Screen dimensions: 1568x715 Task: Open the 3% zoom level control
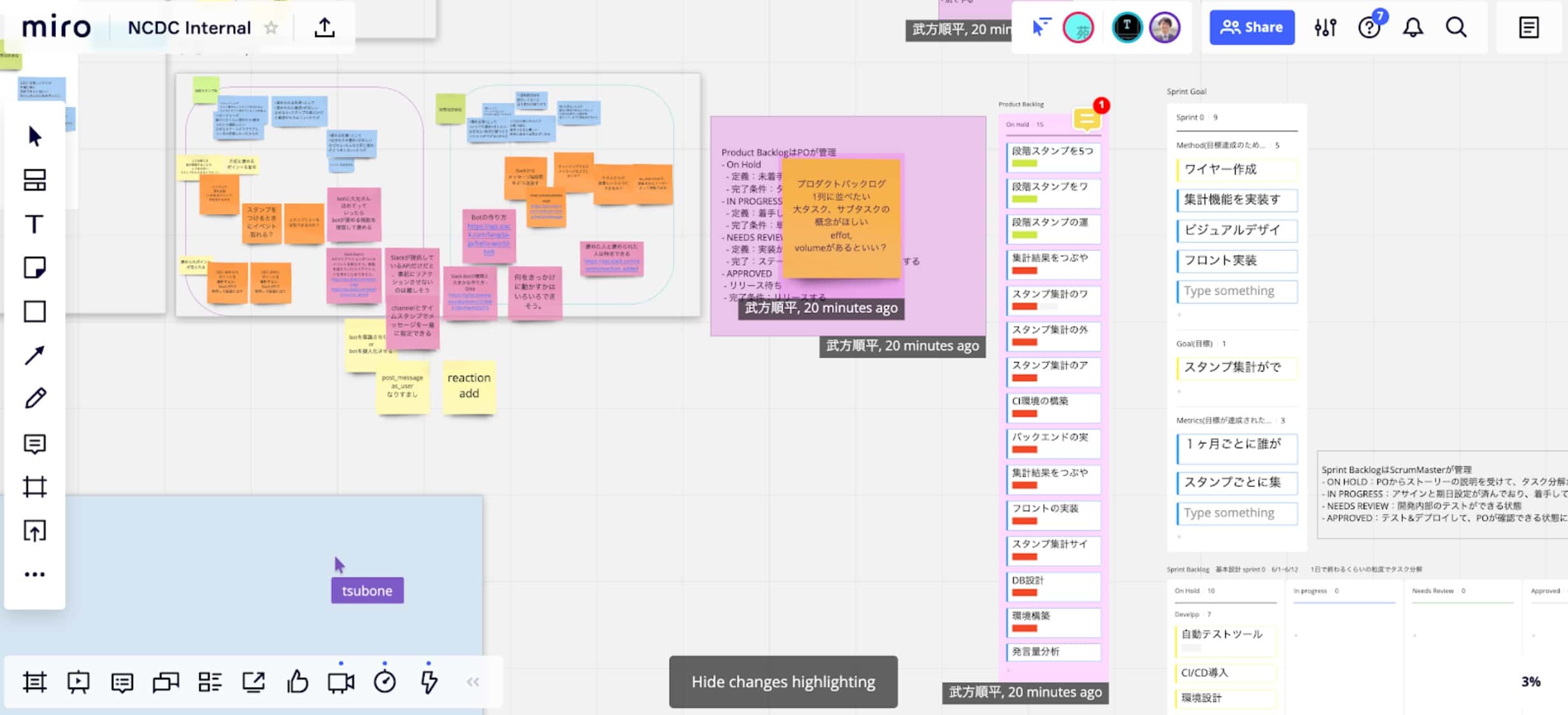[x=1530, y=682]
